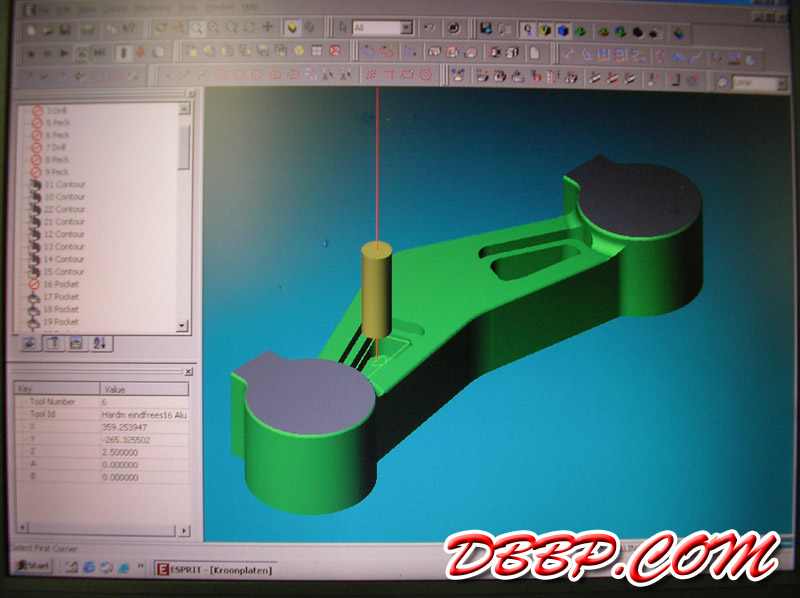Close the properties panel with X
800x598 pixels.
point(187,371)
